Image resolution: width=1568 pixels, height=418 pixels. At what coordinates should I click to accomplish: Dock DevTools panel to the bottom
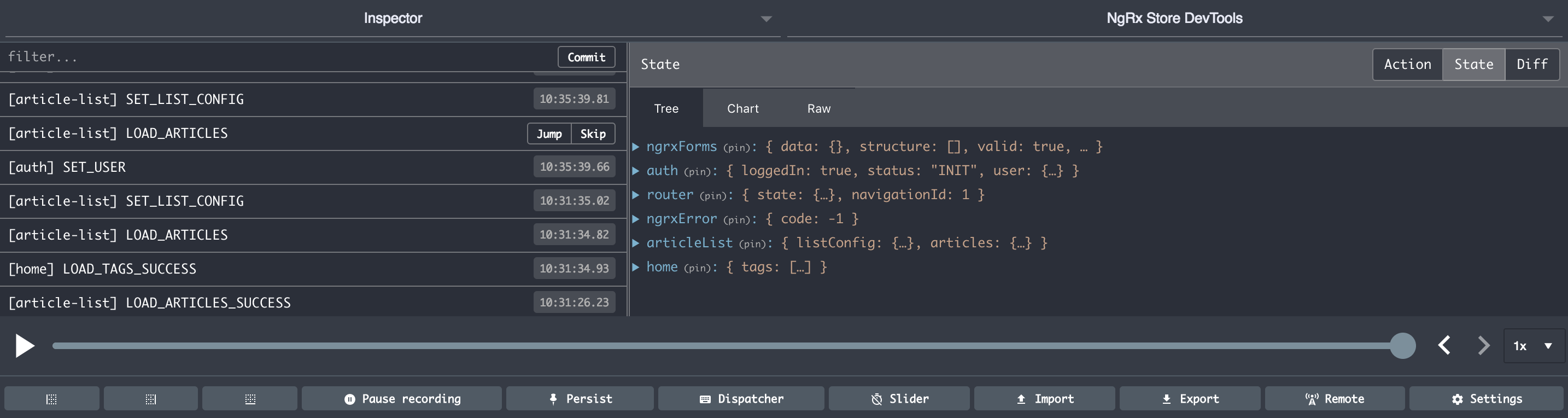pos(249,399)
